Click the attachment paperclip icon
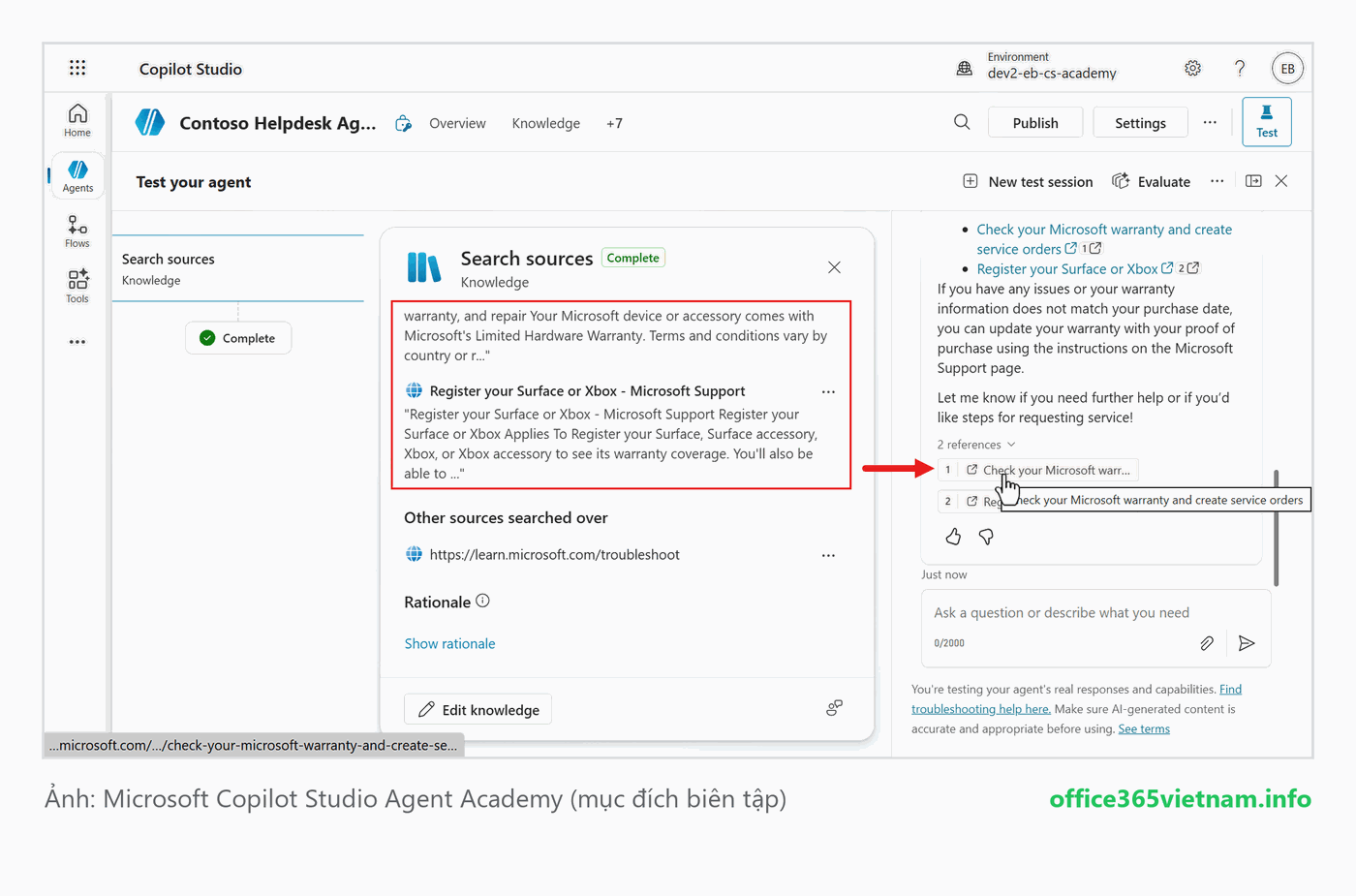Screen dimensions: 1356x896 click(x=1207, y=643)
